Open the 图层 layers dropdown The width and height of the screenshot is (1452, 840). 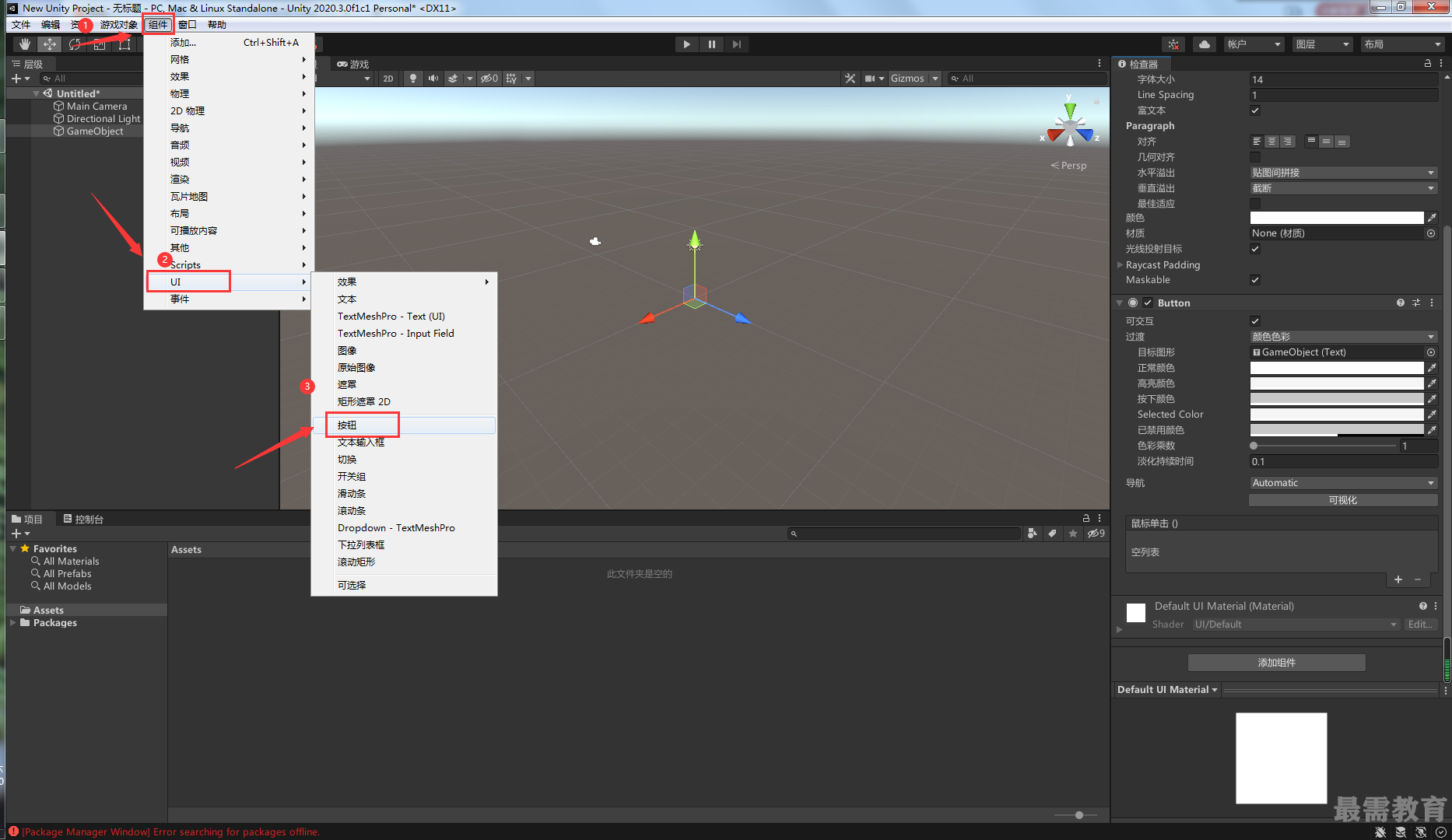pos(1323,44)
